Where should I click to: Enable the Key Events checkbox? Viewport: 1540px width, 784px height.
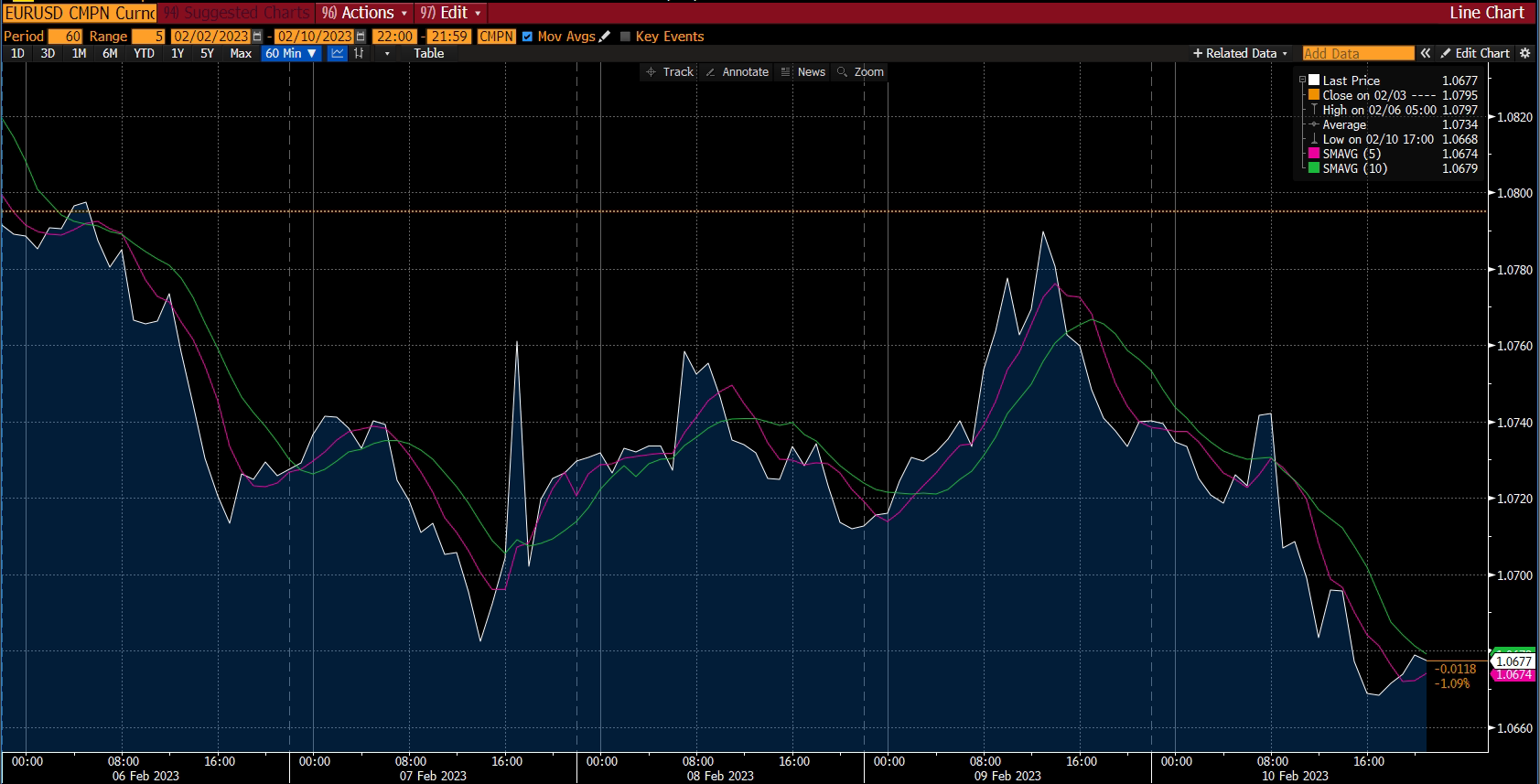click(x=626, y=37)
